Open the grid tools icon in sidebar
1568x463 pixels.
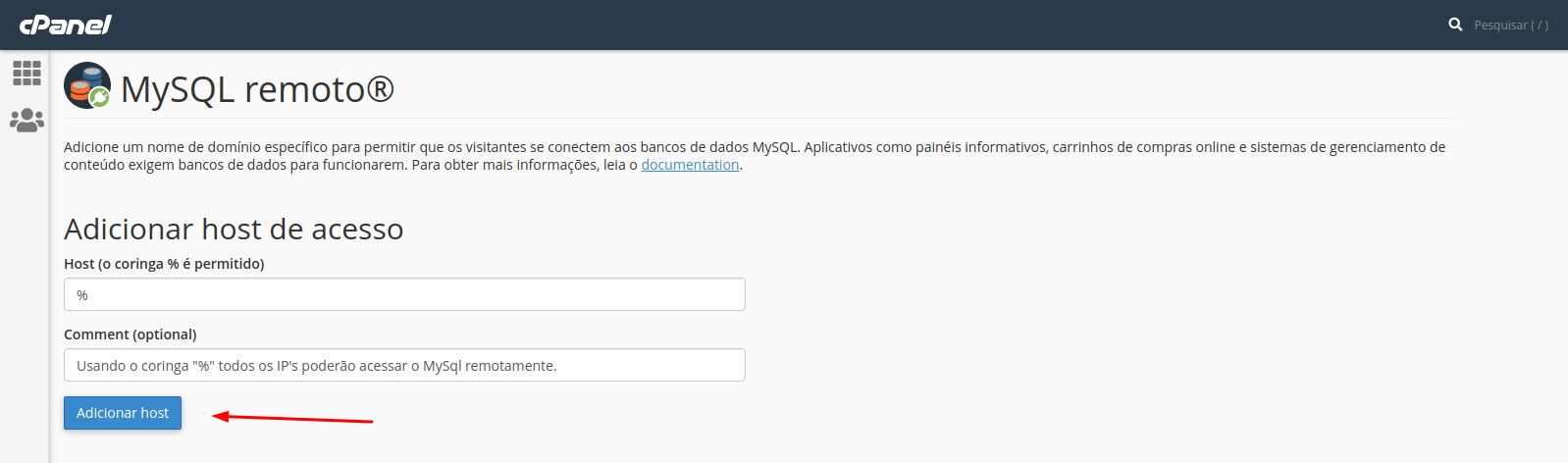click(26, 73)
